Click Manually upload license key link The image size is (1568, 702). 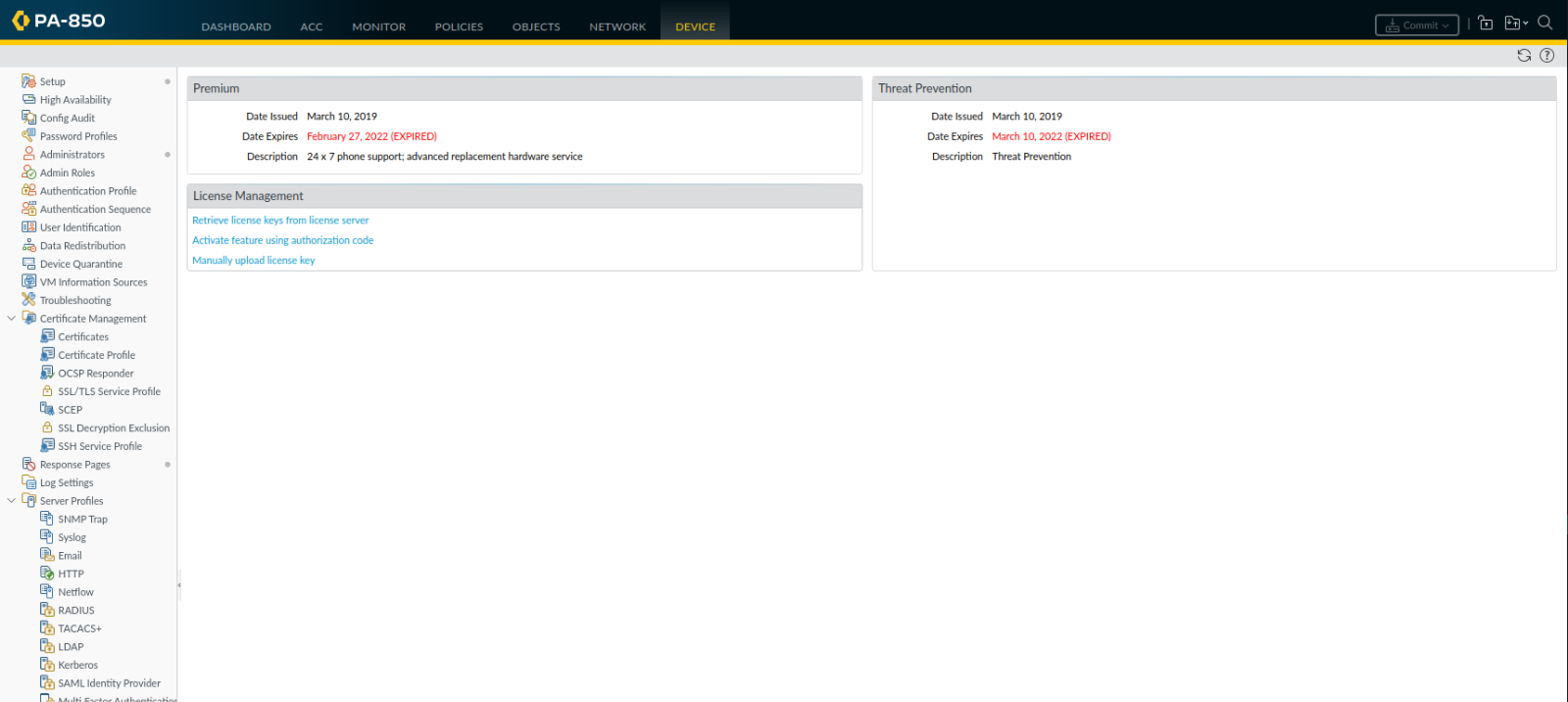point(254,261)
